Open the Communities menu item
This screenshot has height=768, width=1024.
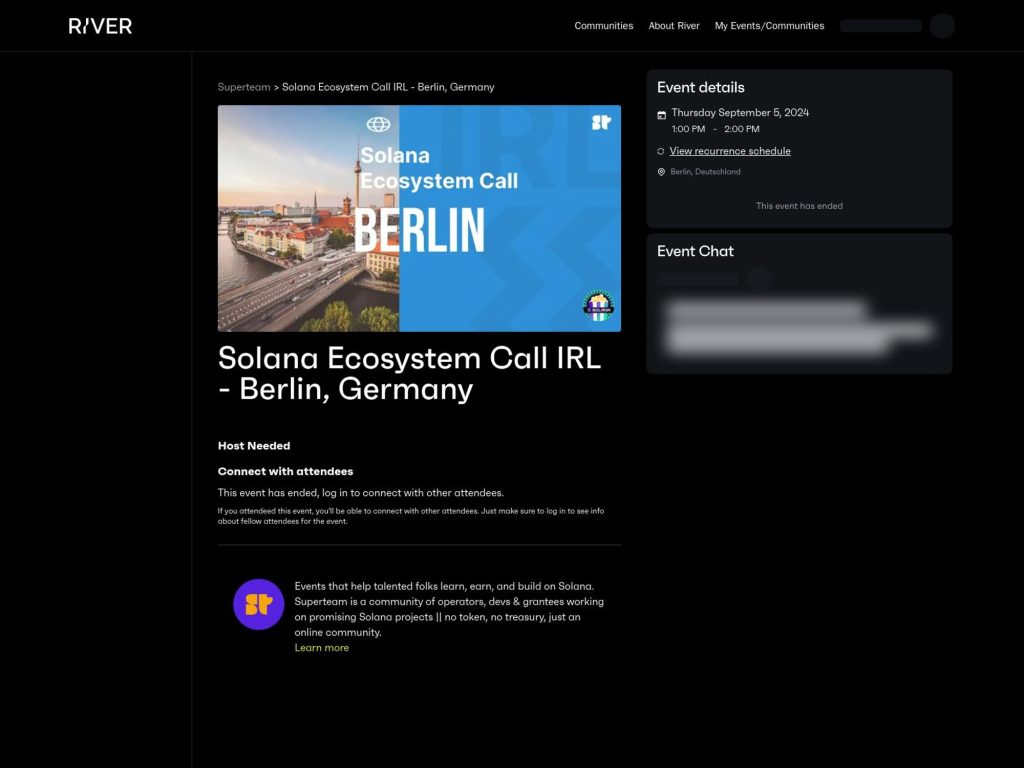pos(604,25)
